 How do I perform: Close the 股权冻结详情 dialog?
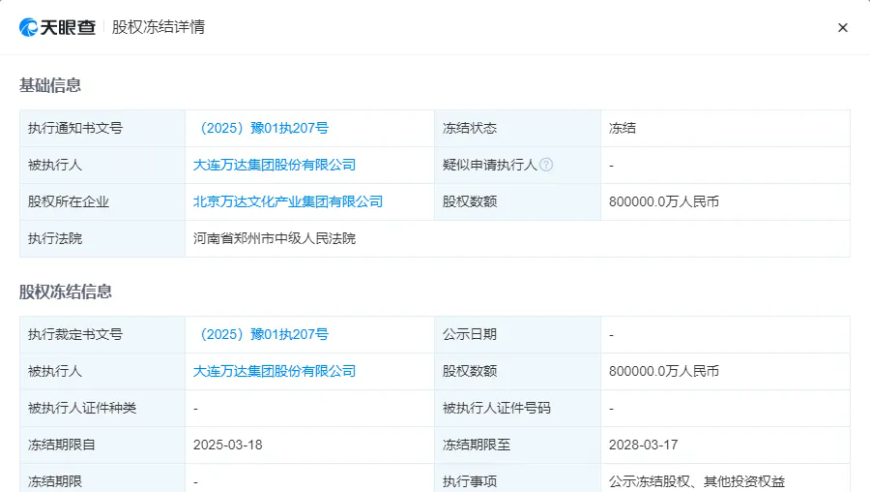coord(842,28)
